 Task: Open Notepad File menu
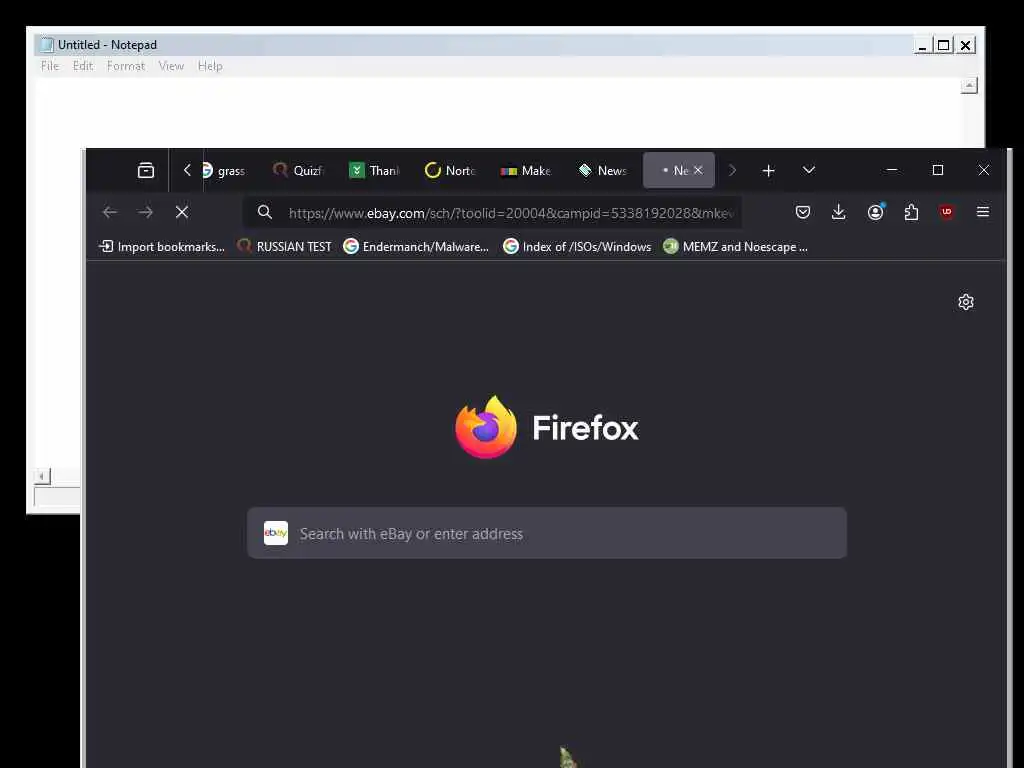point(50,66)
